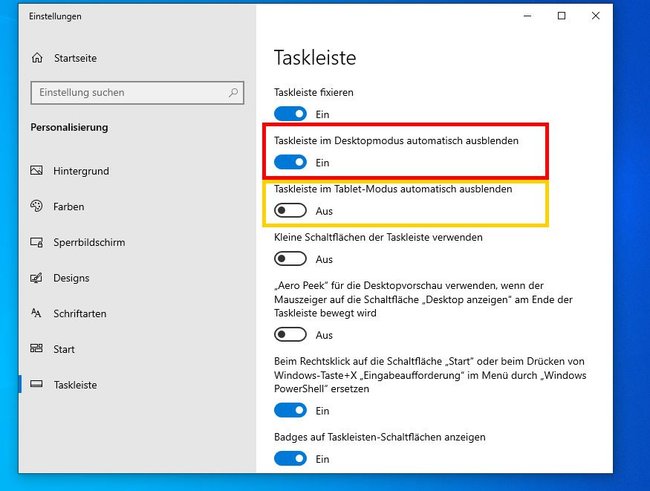Viewport: 650px width, 491px height.
Task: Toggle the Windows PowerShell replacement switch
Action: (x=290, y=411)
